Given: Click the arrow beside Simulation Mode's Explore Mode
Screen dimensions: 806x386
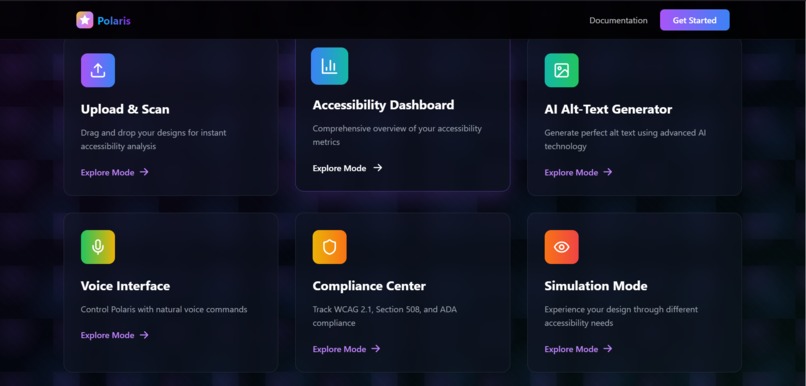Looking at the screenshot, I should click(608, 349).
